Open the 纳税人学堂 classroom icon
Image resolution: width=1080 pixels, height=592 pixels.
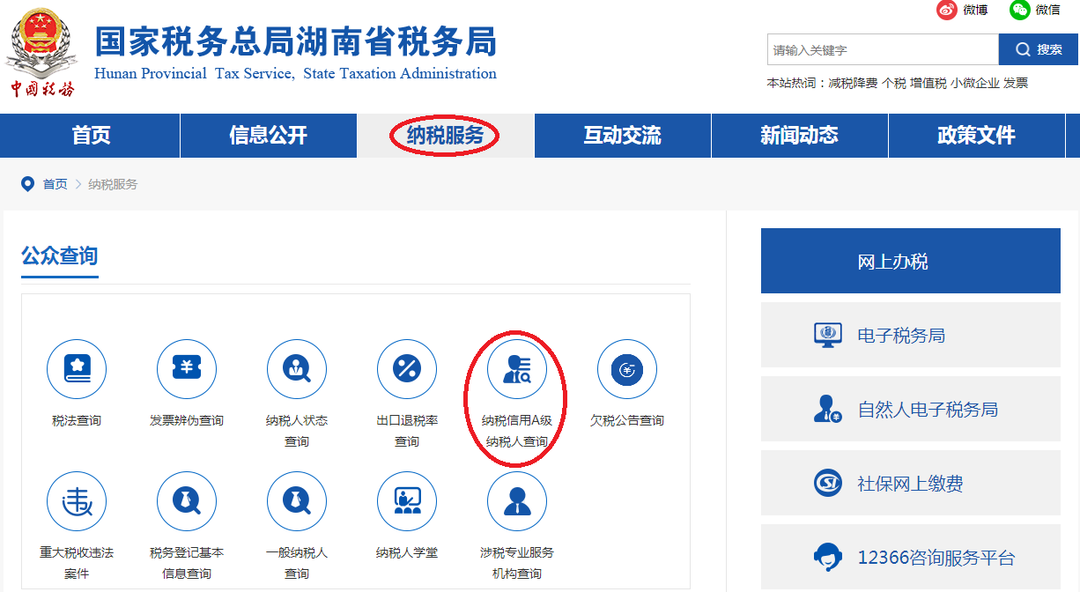click(407, 502)
